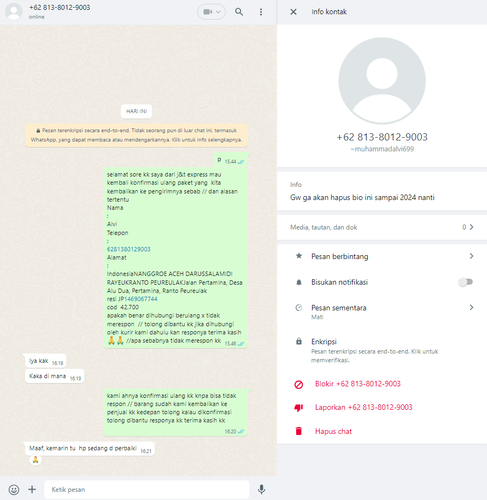Click the contact number in chat header
487x500 pixels.
[x=60, y=7]
